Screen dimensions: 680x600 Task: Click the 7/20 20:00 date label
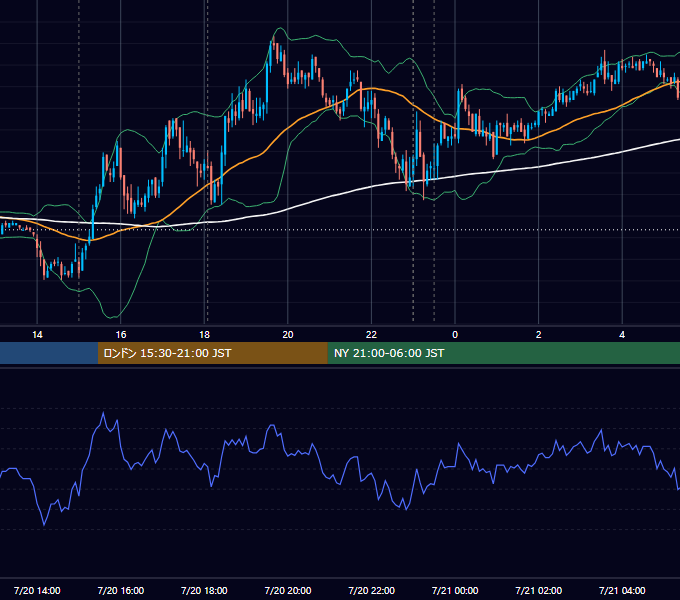click(288, 590)
